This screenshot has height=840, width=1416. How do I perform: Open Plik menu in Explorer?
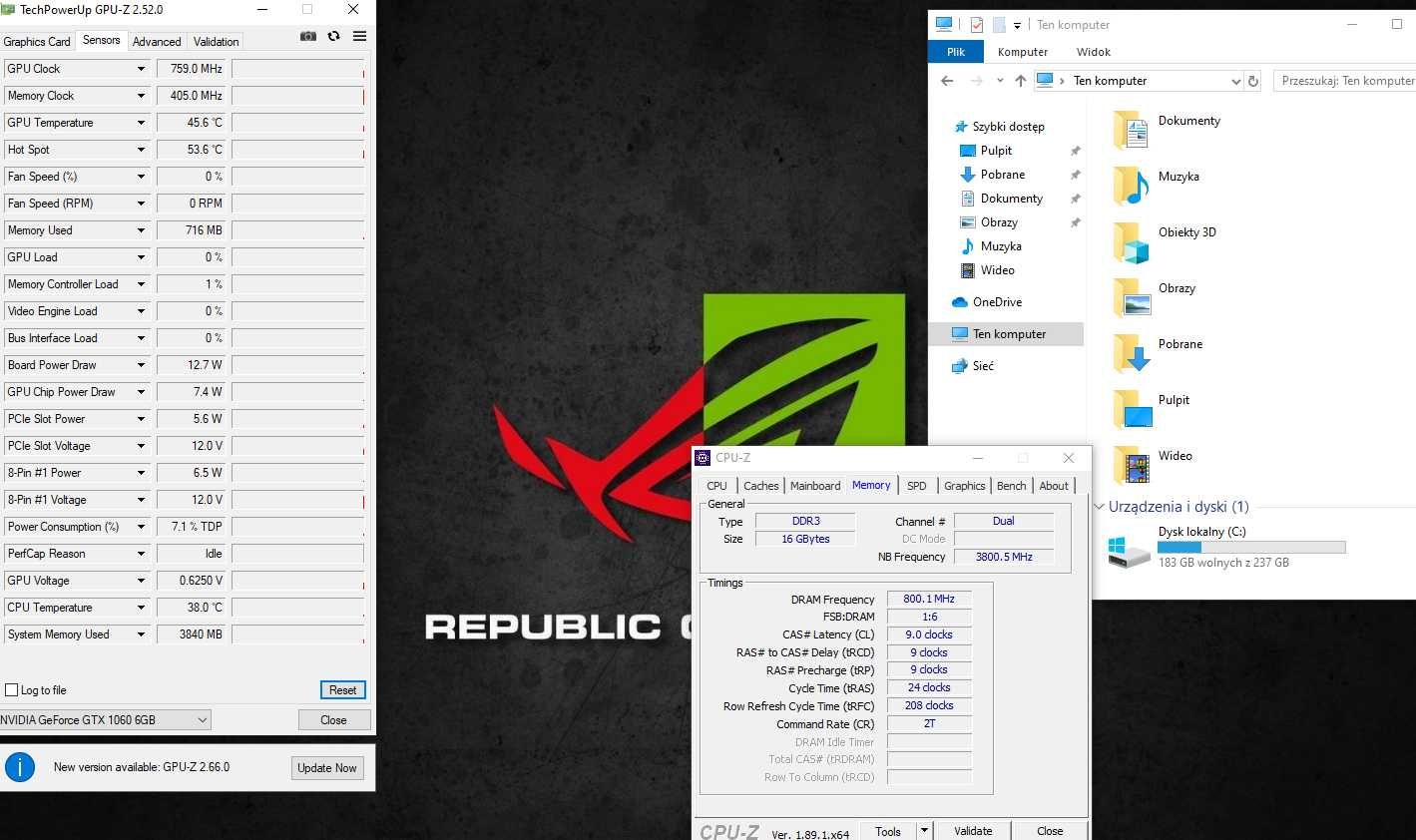(956, 52)
